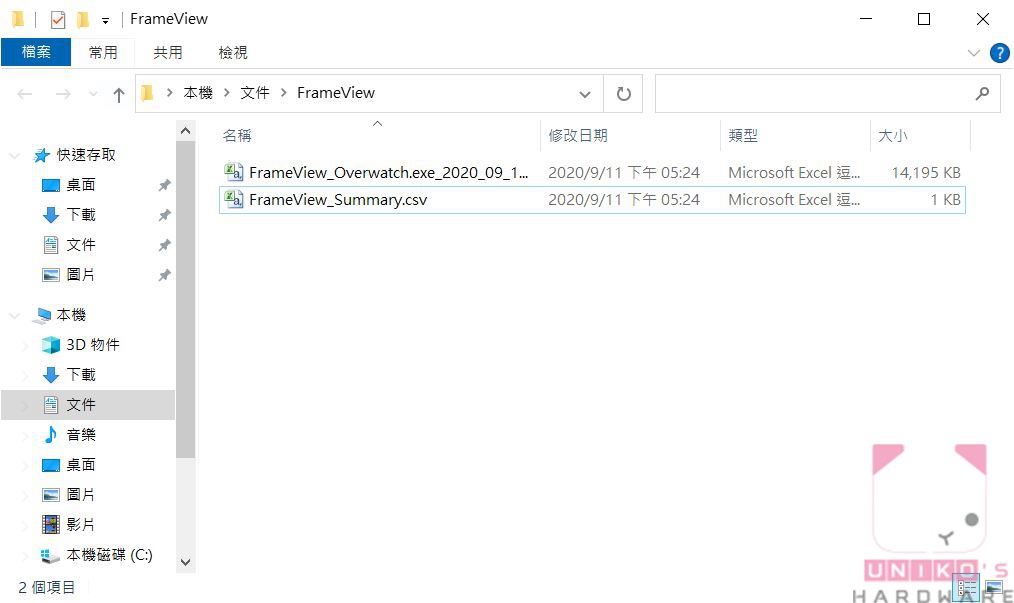Switch to details view layout icon

point(967,589)
